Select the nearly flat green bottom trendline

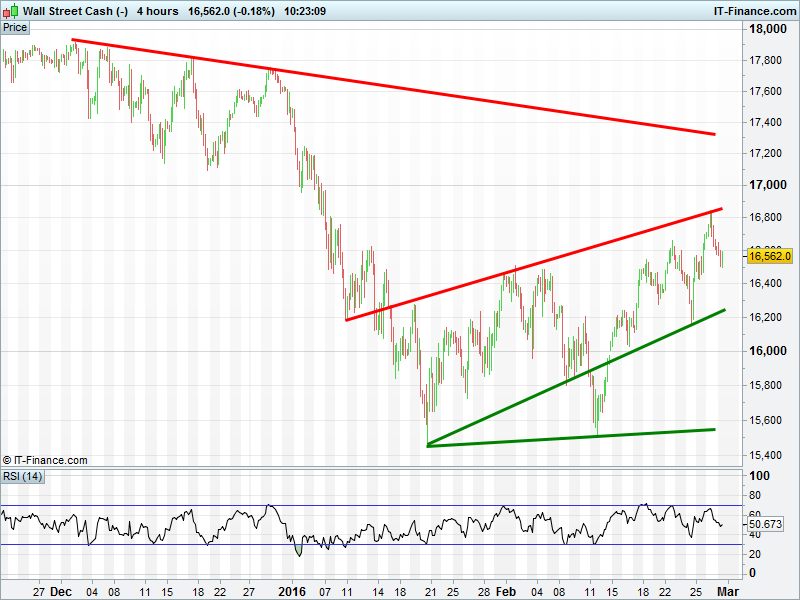pyautogui.click(x=570, y=437)
